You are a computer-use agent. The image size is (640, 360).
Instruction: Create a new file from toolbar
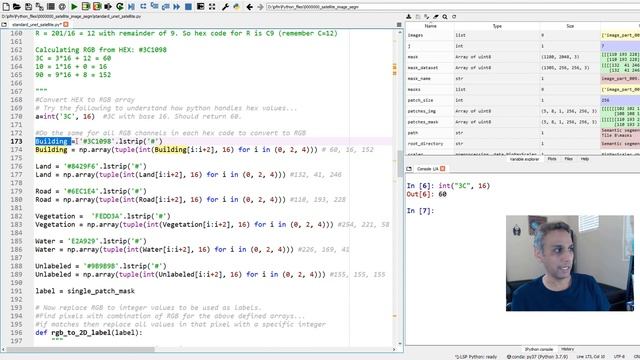click(6, 7)
